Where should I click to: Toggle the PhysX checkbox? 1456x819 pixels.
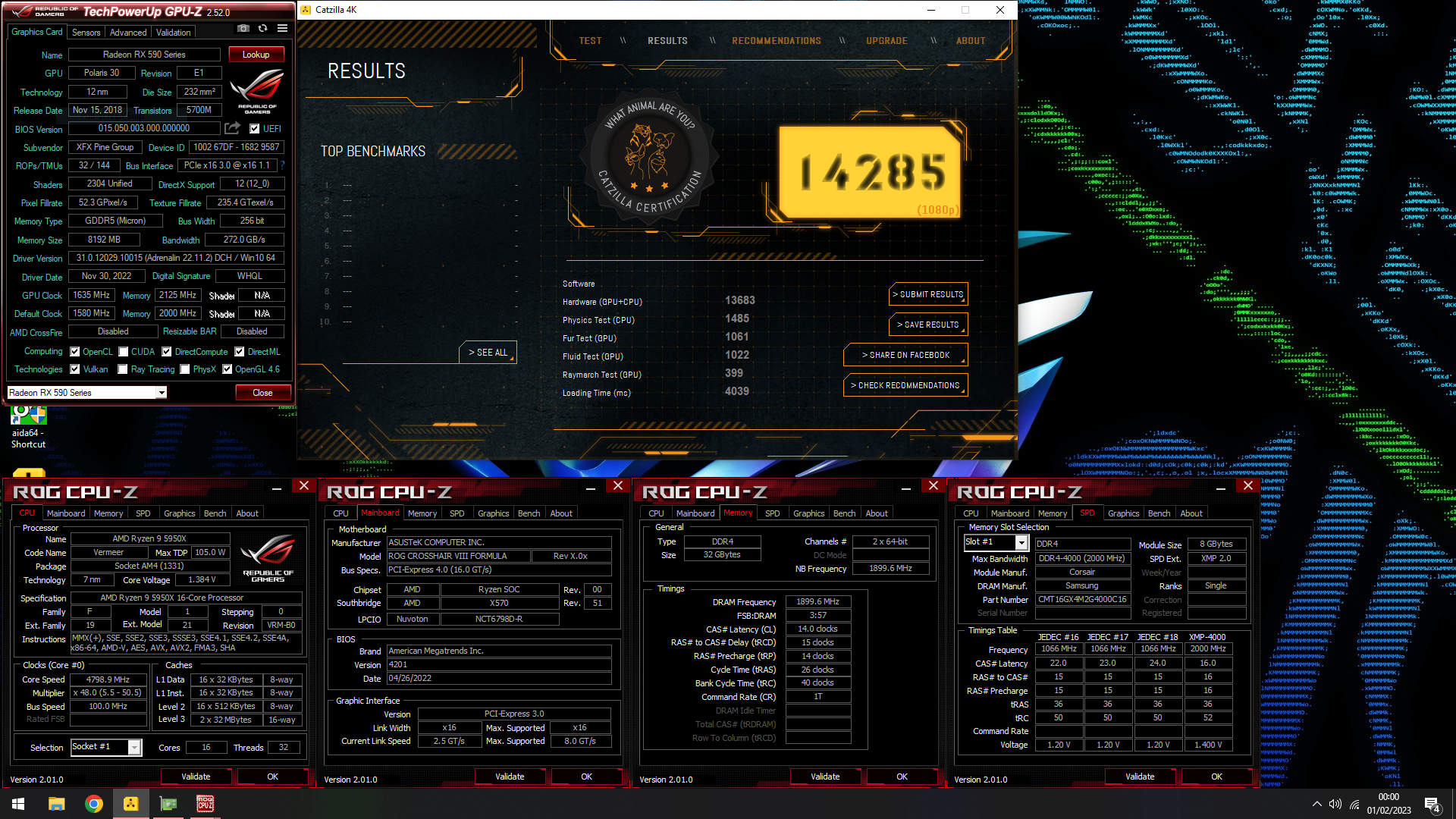click(185, 369)
